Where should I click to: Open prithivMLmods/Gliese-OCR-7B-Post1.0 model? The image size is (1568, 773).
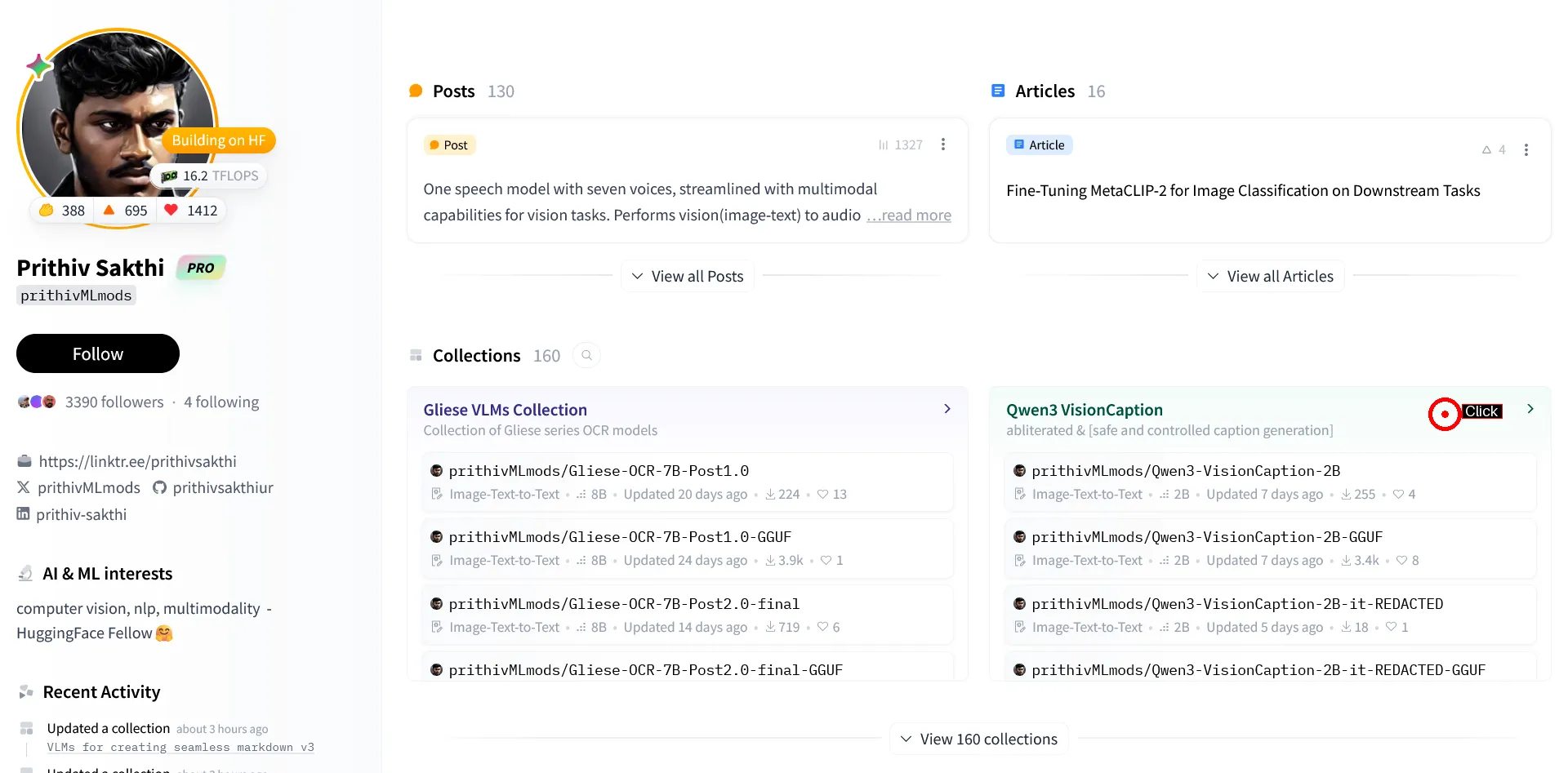(x=599, y=471)
